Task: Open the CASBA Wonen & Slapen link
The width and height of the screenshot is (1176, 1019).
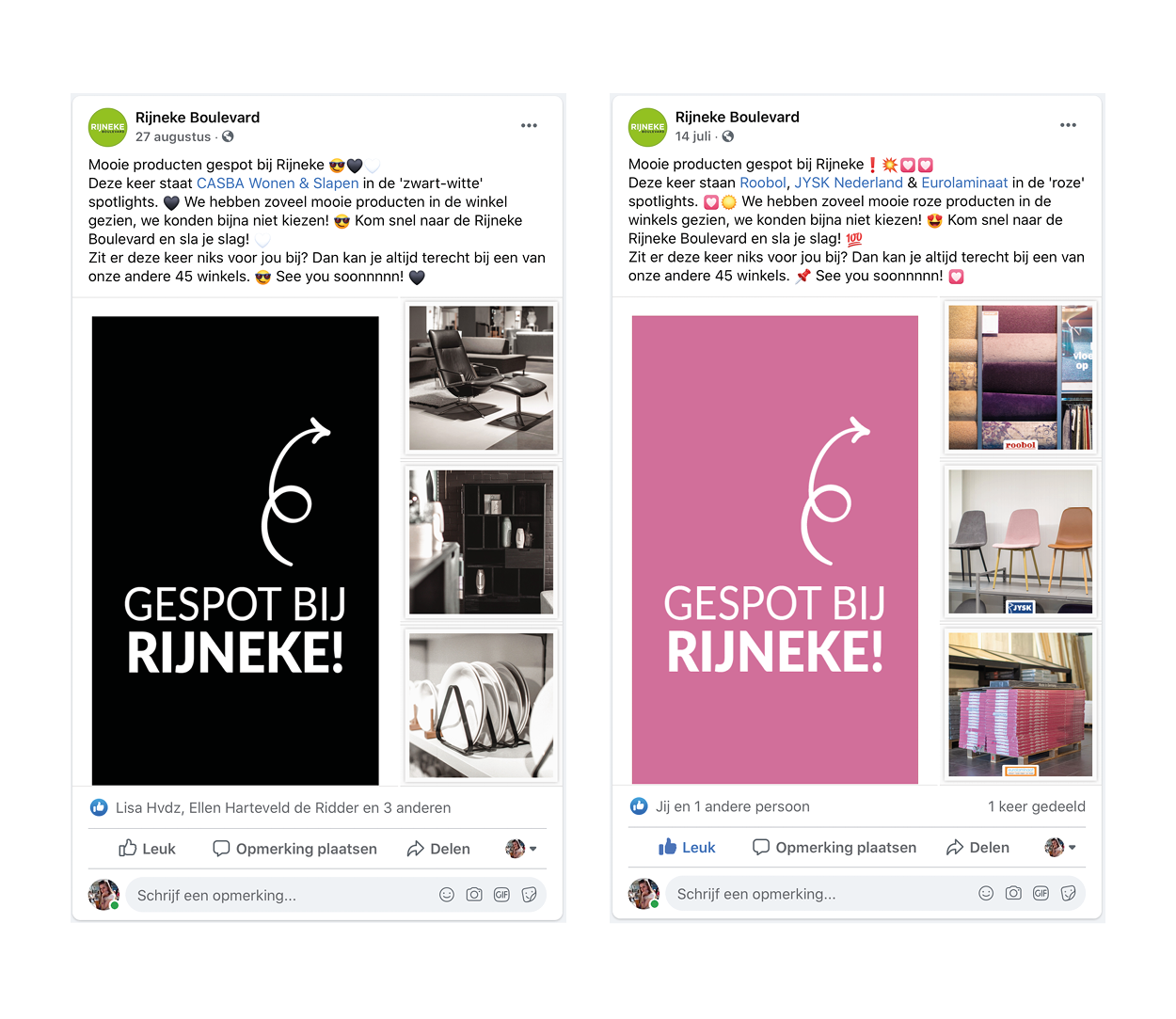Action: tap(278, 183)
